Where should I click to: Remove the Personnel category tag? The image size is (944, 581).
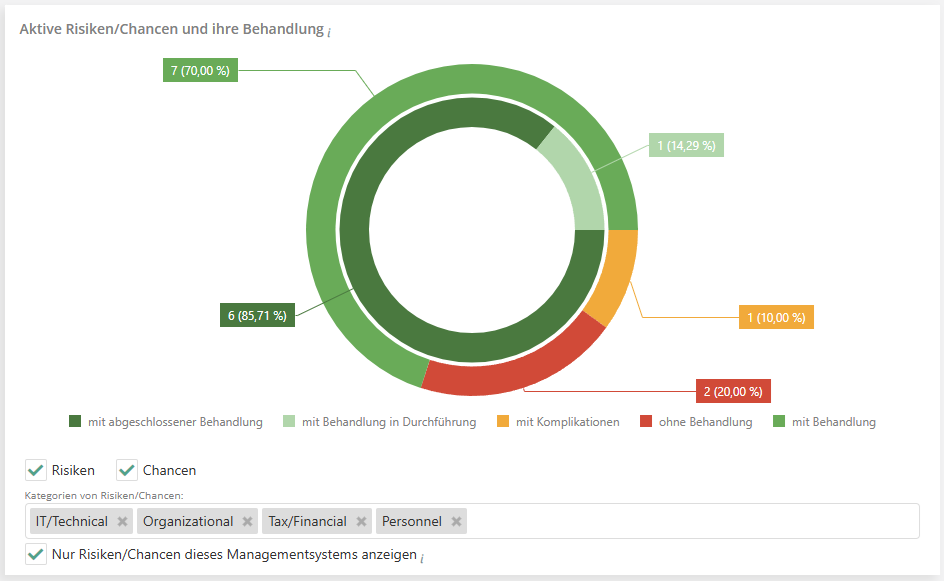[456, 521]
